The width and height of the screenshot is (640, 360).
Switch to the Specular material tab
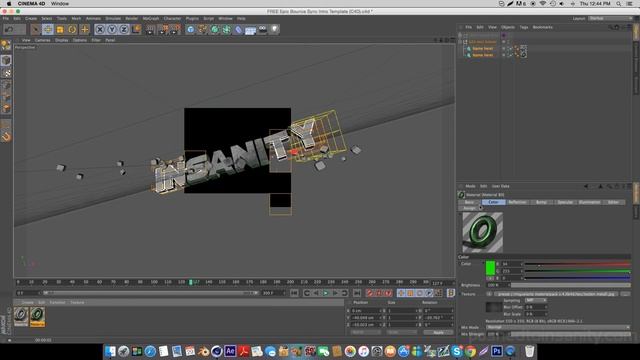tap(565, 202)
